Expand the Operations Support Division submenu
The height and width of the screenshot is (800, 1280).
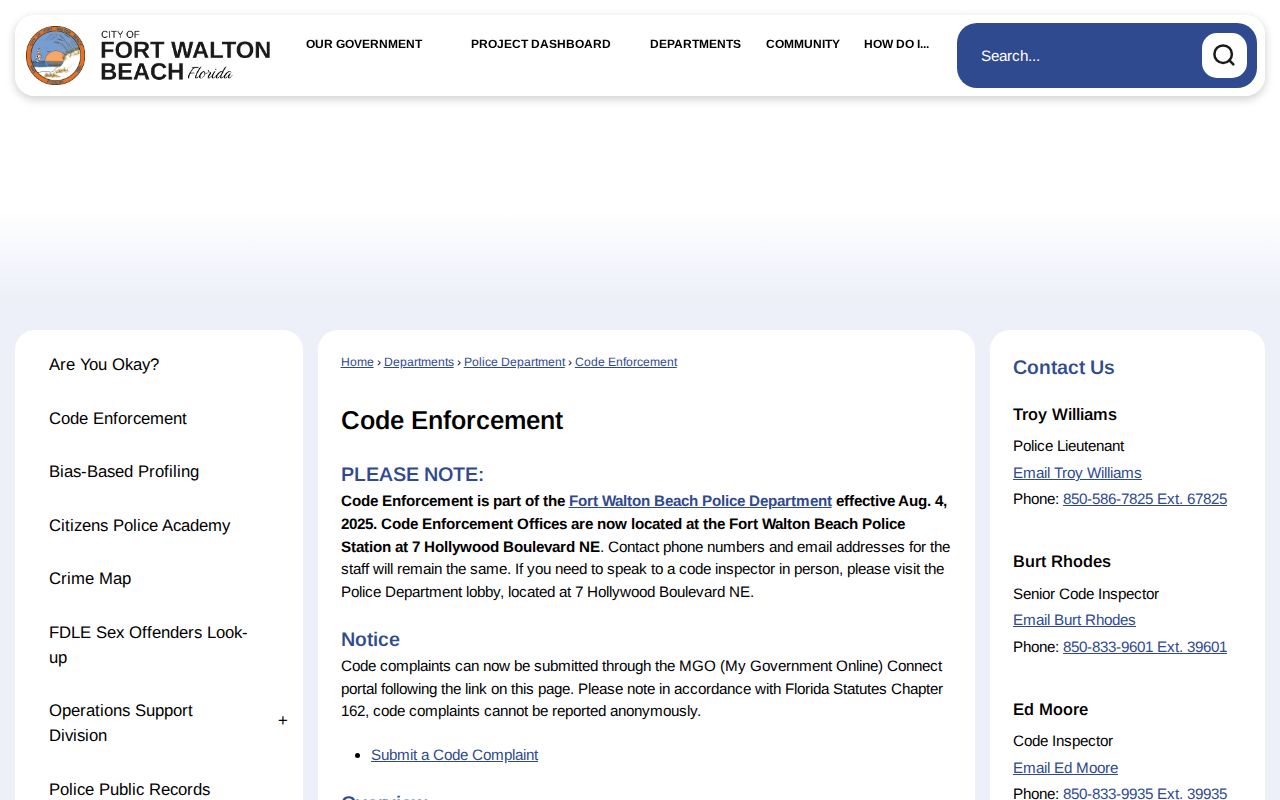(x=283, y=721)
